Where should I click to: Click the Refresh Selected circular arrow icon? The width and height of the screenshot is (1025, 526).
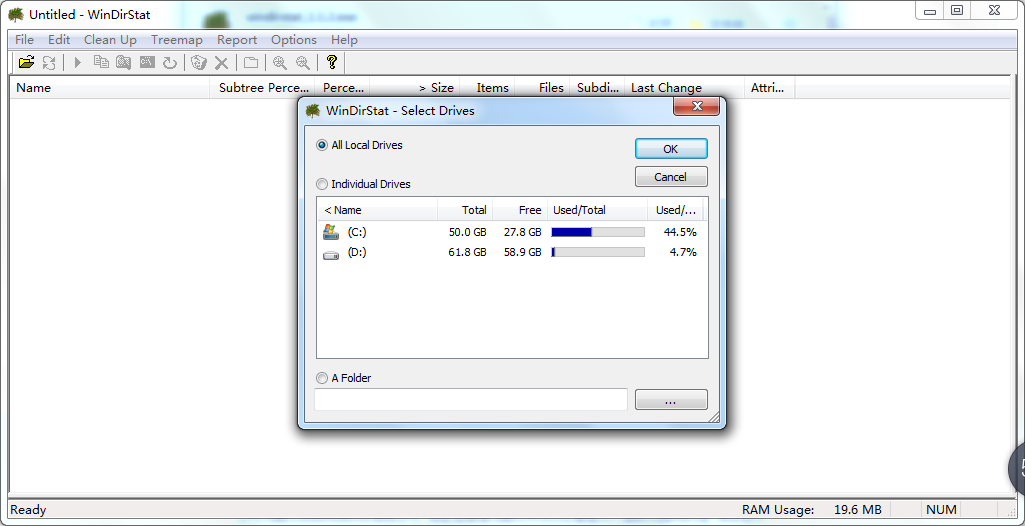click(170, 63)
